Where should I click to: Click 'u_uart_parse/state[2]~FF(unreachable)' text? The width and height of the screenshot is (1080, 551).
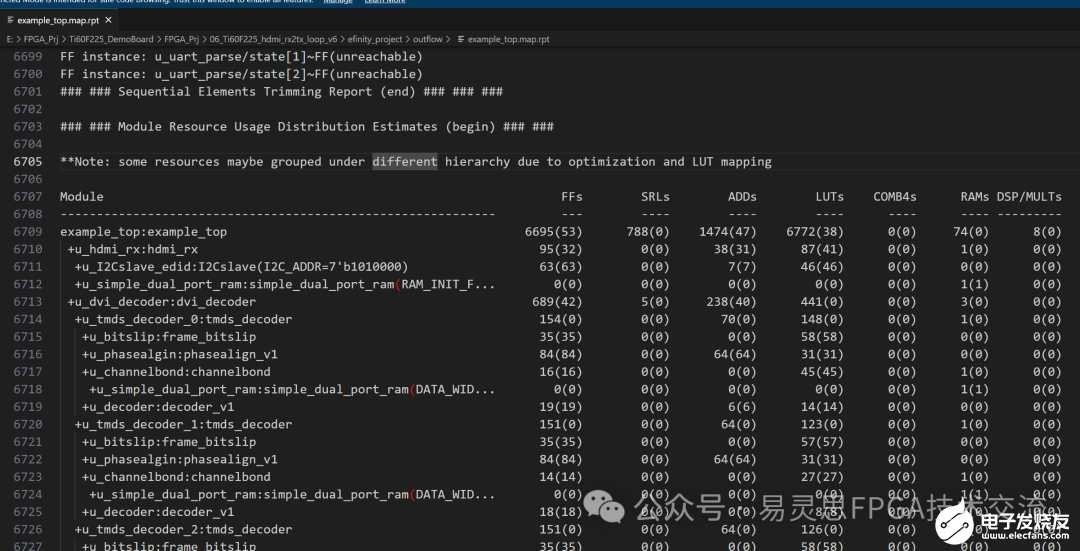pos(288,74)
